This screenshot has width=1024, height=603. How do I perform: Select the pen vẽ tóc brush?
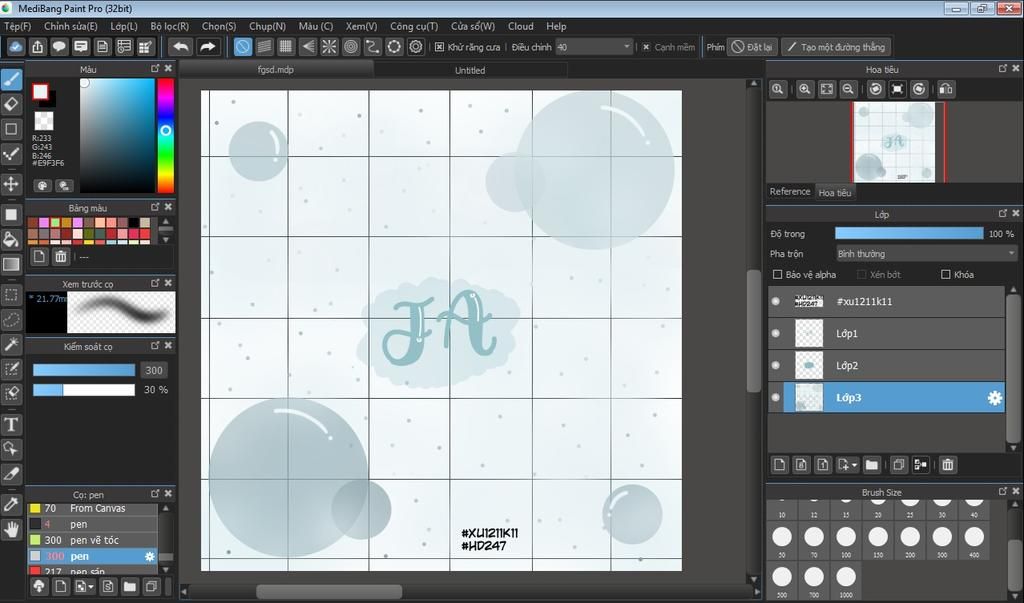pyautogui.click(x=93, y=540)
